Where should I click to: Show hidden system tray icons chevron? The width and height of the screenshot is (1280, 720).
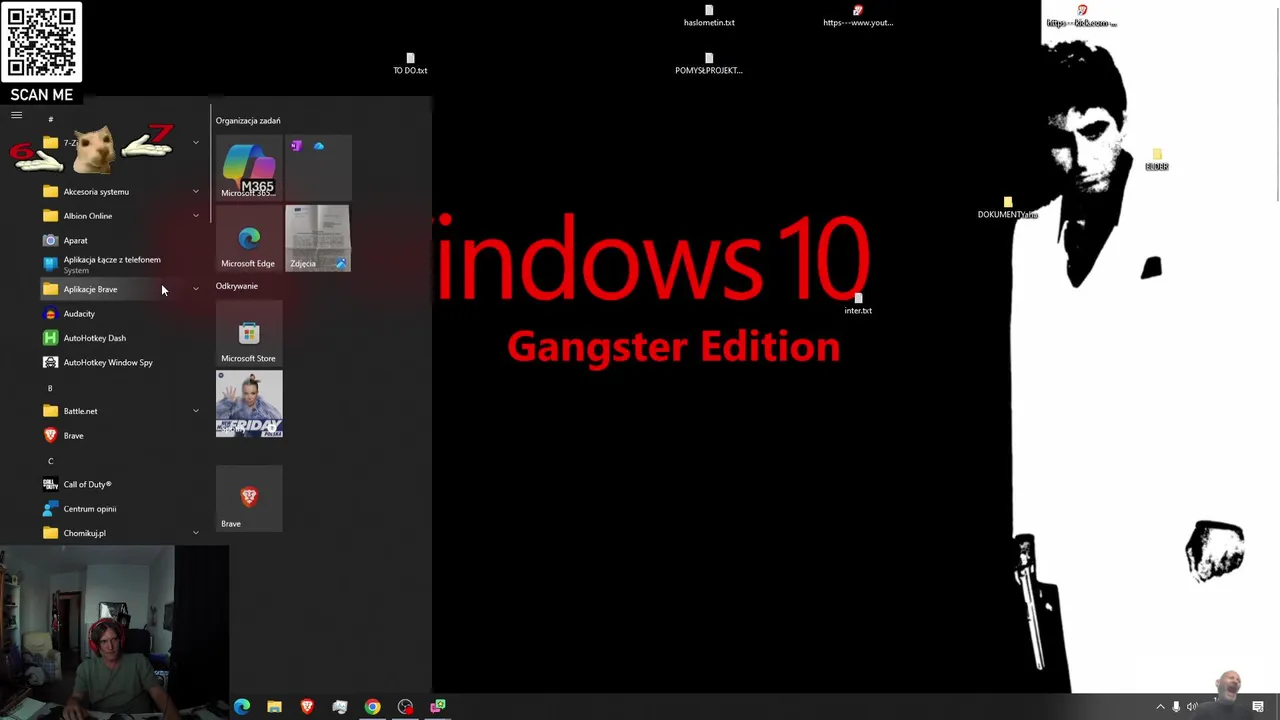[1160, 707]
